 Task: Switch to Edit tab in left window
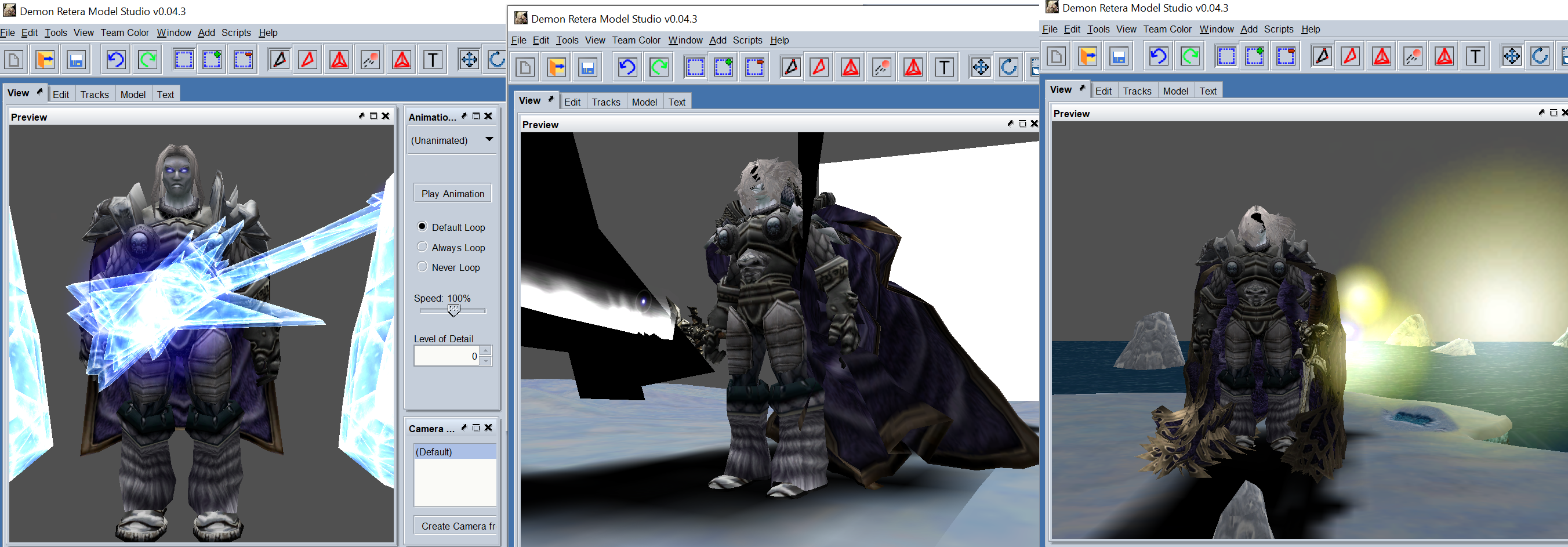61,95
